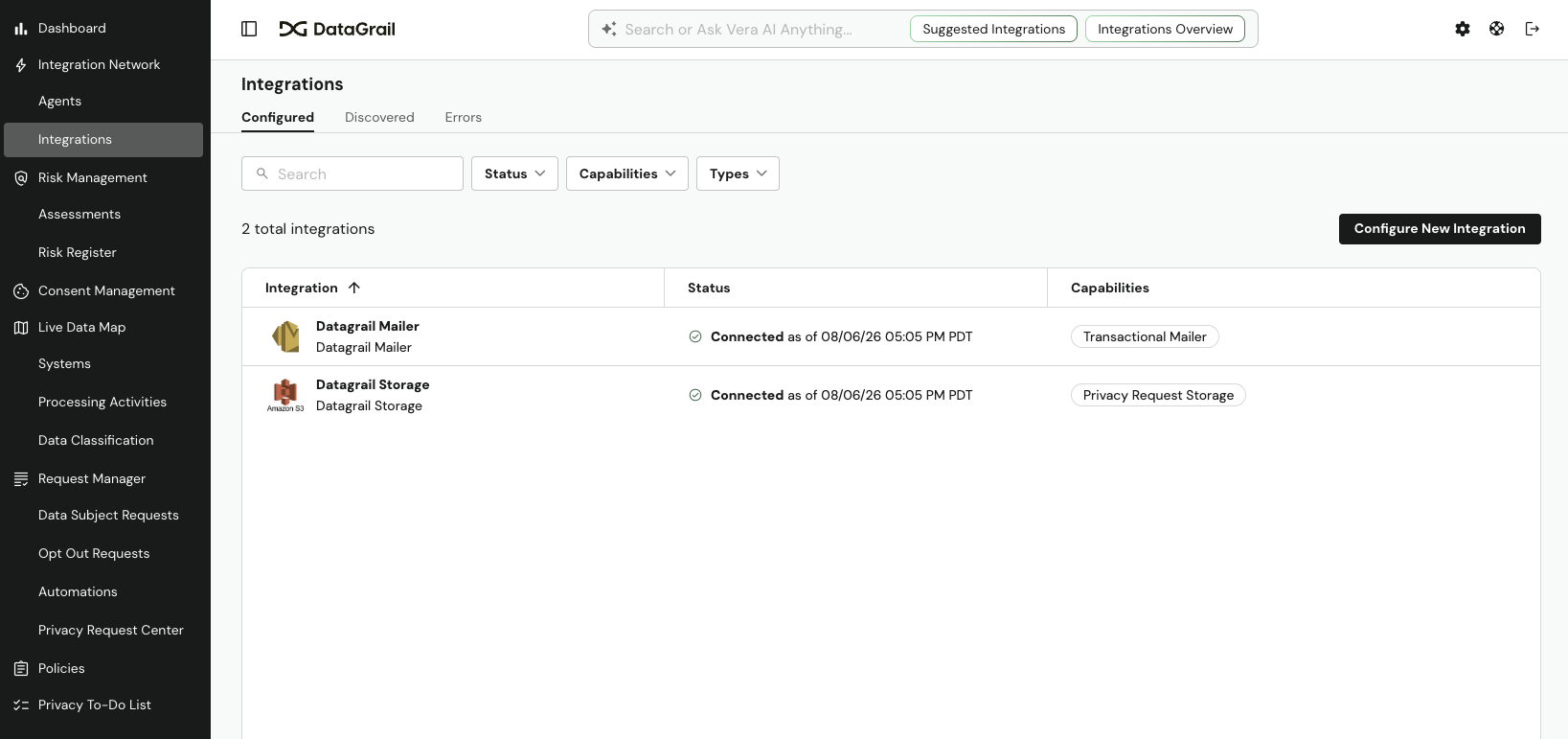Open Data Classification in sidebar

click(96, 441)
